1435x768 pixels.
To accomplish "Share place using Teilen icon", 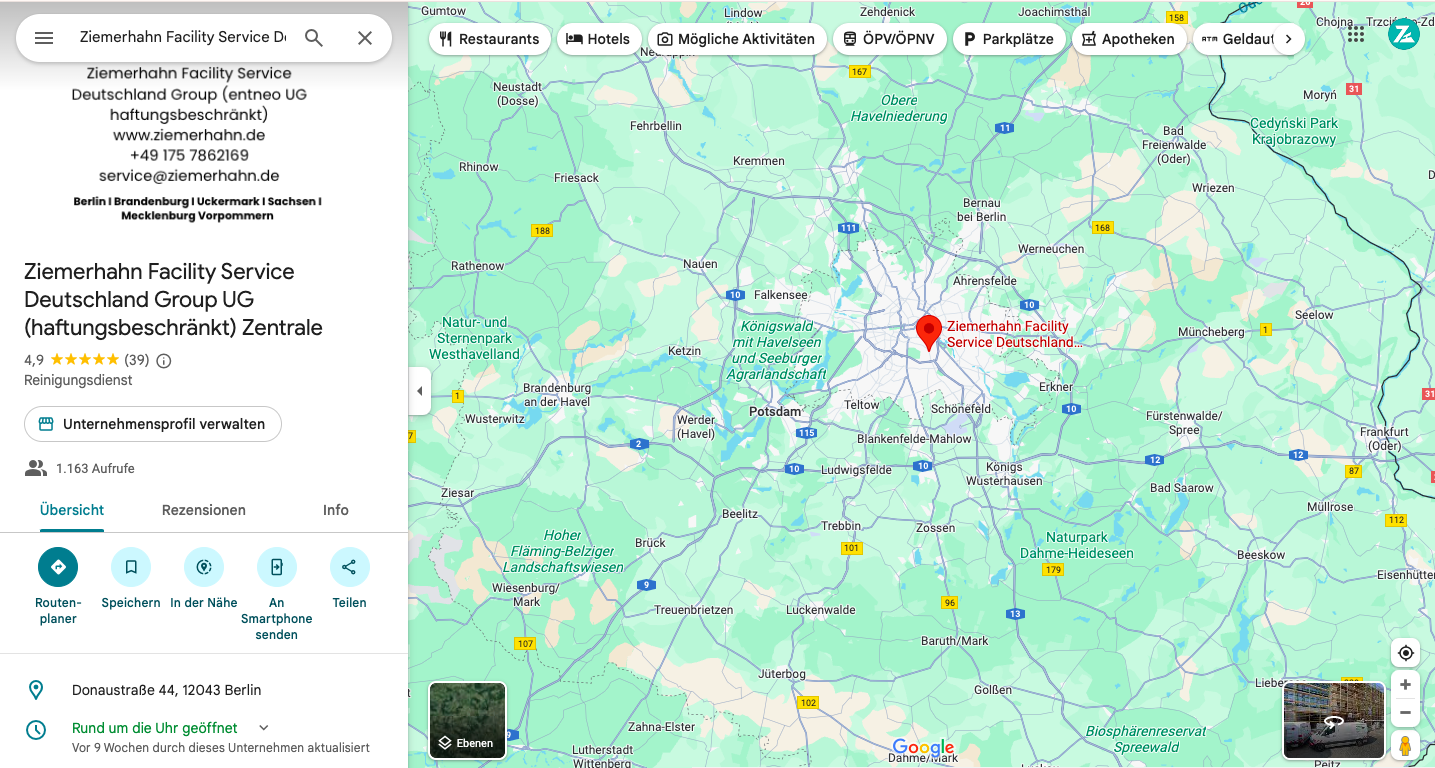I will tap(349, 567).
